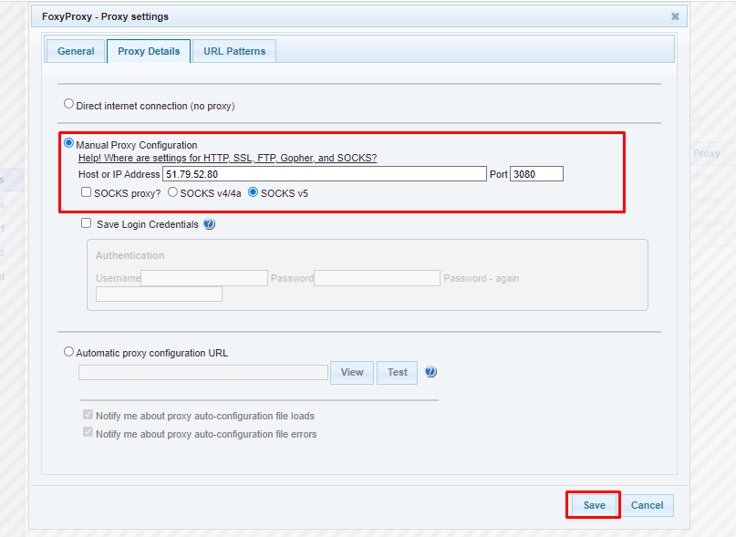
Task: Choose the SOCKS v5 option
Action: 253,192
